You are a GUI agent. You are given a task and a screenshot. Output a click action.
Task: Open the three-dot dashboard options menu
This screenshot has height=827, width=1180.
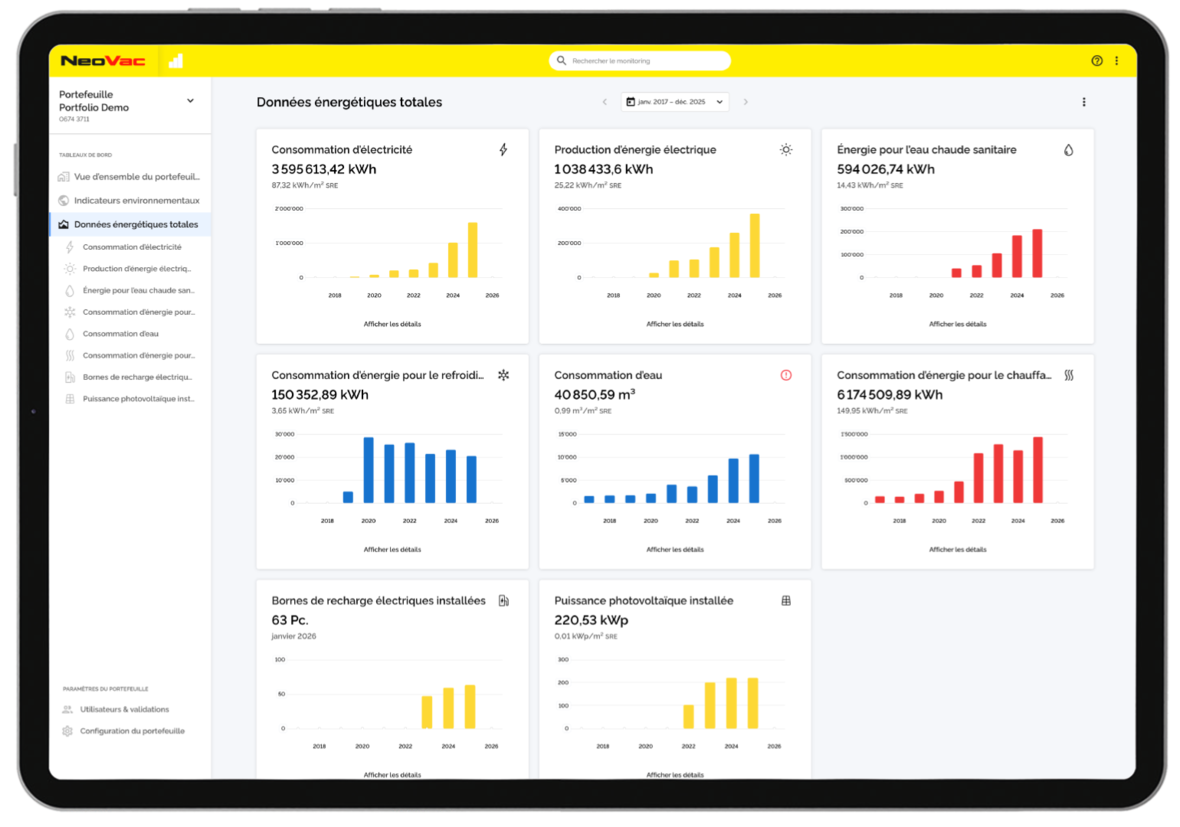pyautogui.click(x=1083, y=101)
